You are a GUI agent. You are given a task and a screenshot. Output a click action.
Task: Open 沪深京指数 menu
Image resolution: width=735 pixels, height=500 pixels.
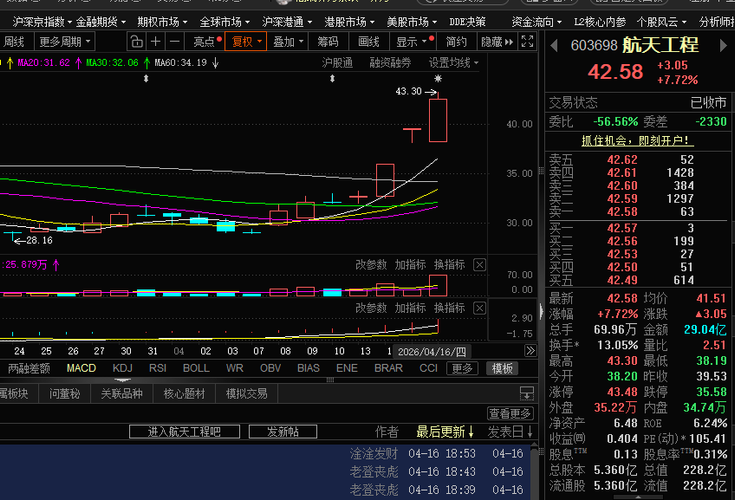tap(42, 22)
